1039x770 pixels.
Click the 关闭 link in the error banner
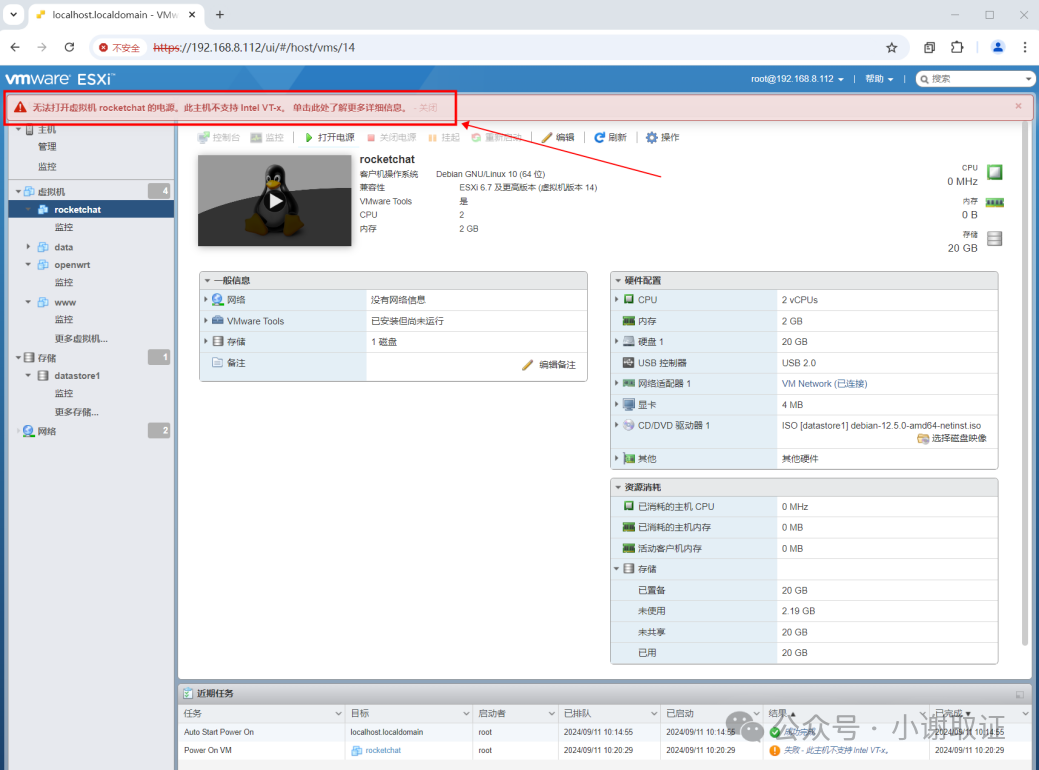click(x=428, y=108)
